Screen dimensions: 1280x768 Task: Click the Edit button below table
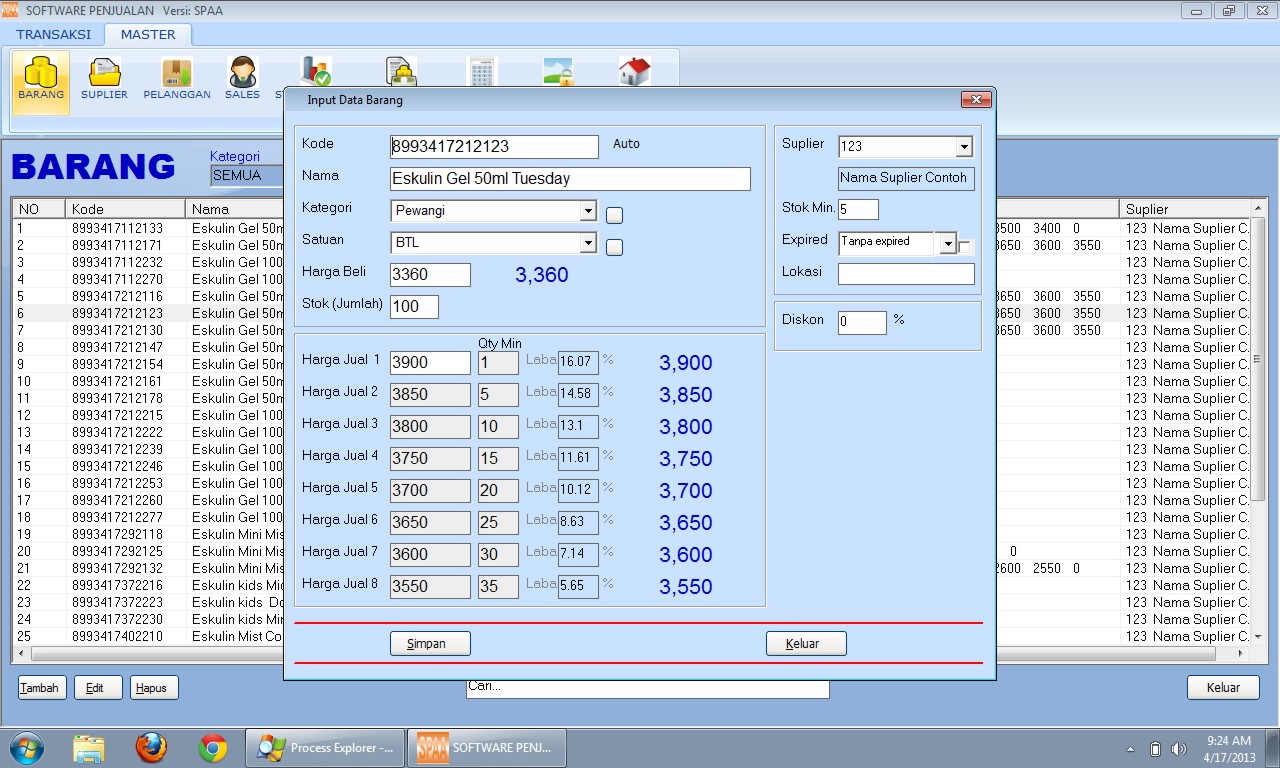tap(98, 688)
